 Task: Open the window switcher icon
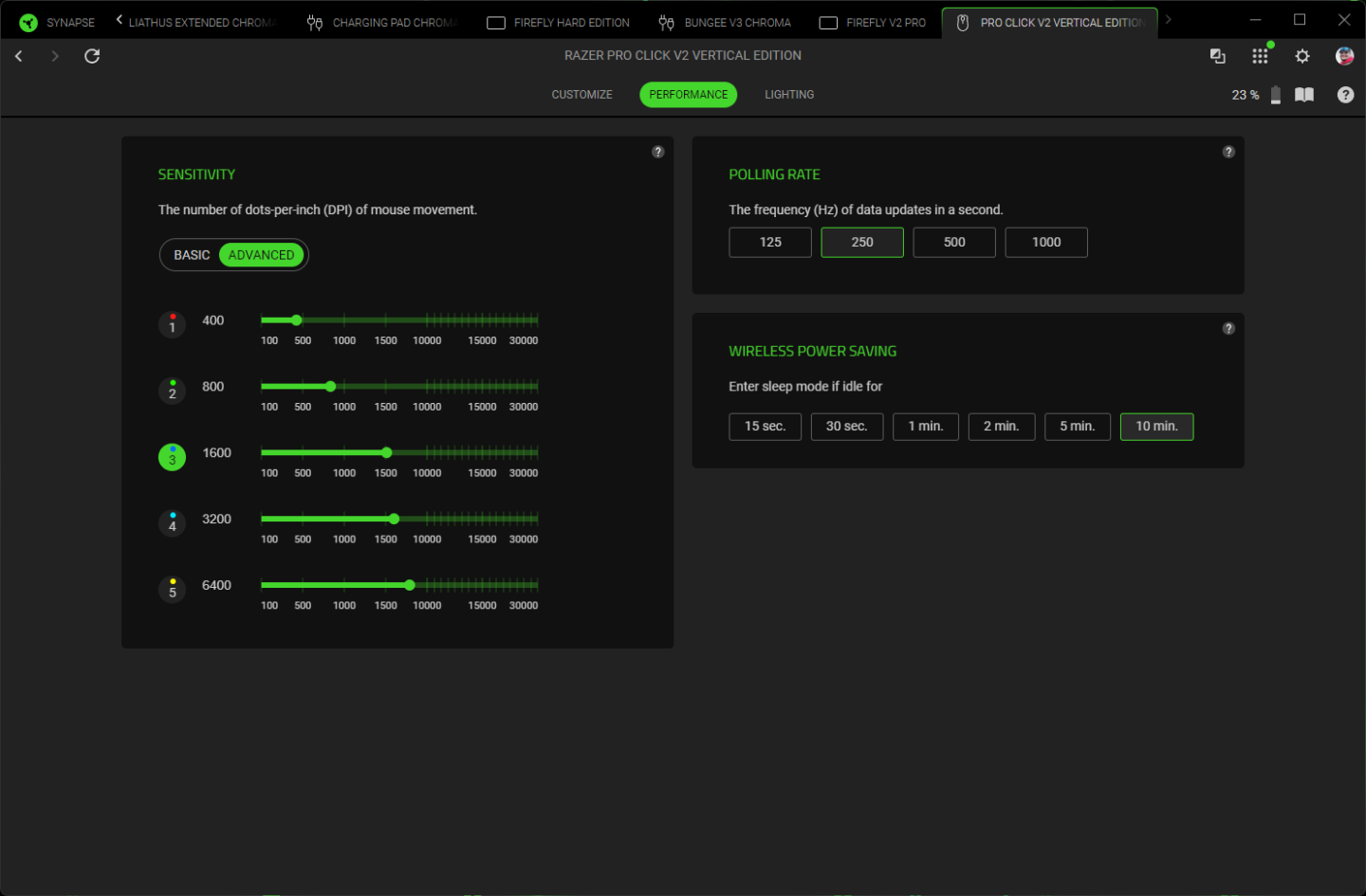(x=1218, y=56)
